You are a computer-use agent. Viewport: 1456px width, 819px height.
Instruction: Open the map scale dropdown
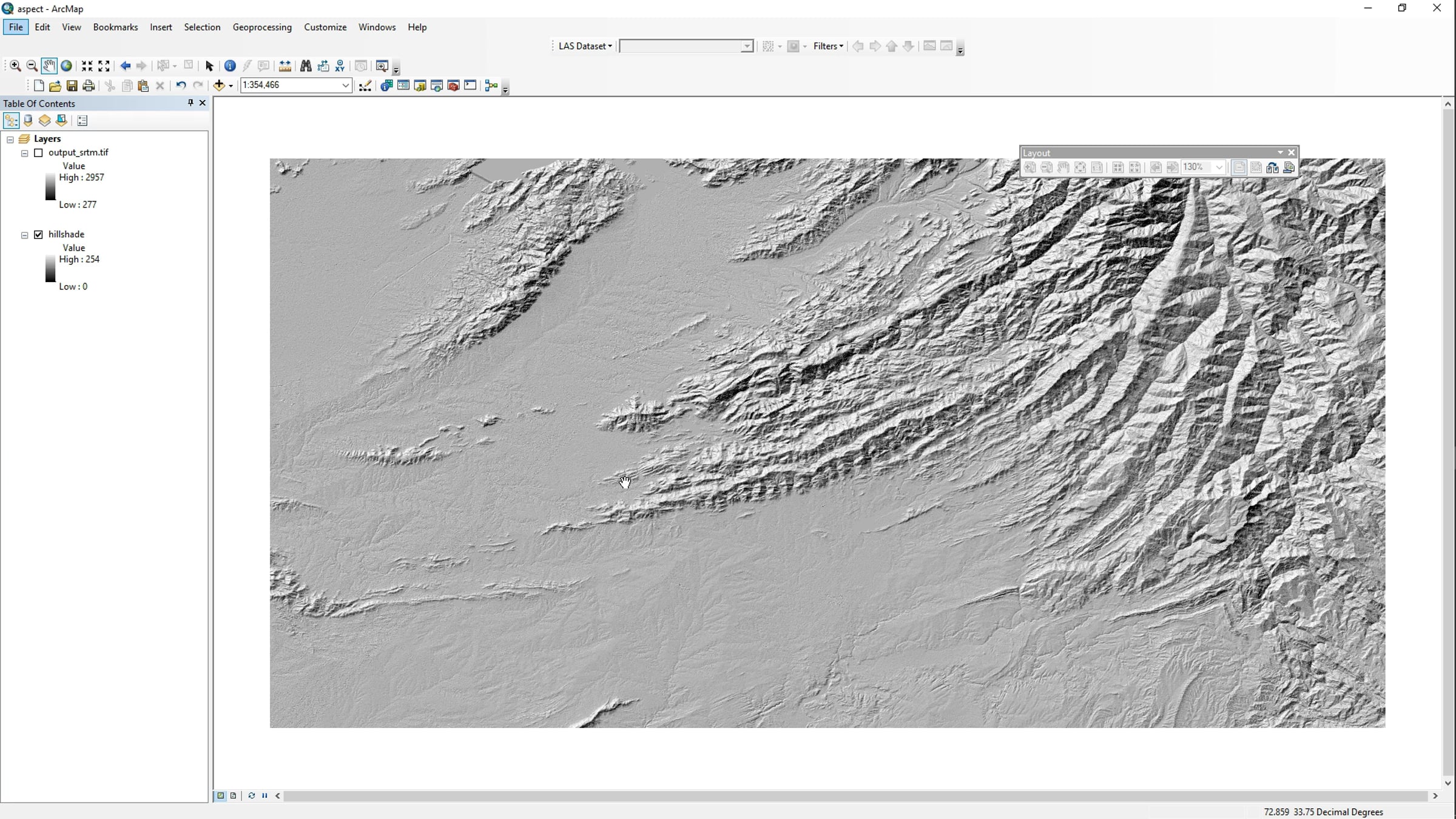coord(345,85)
